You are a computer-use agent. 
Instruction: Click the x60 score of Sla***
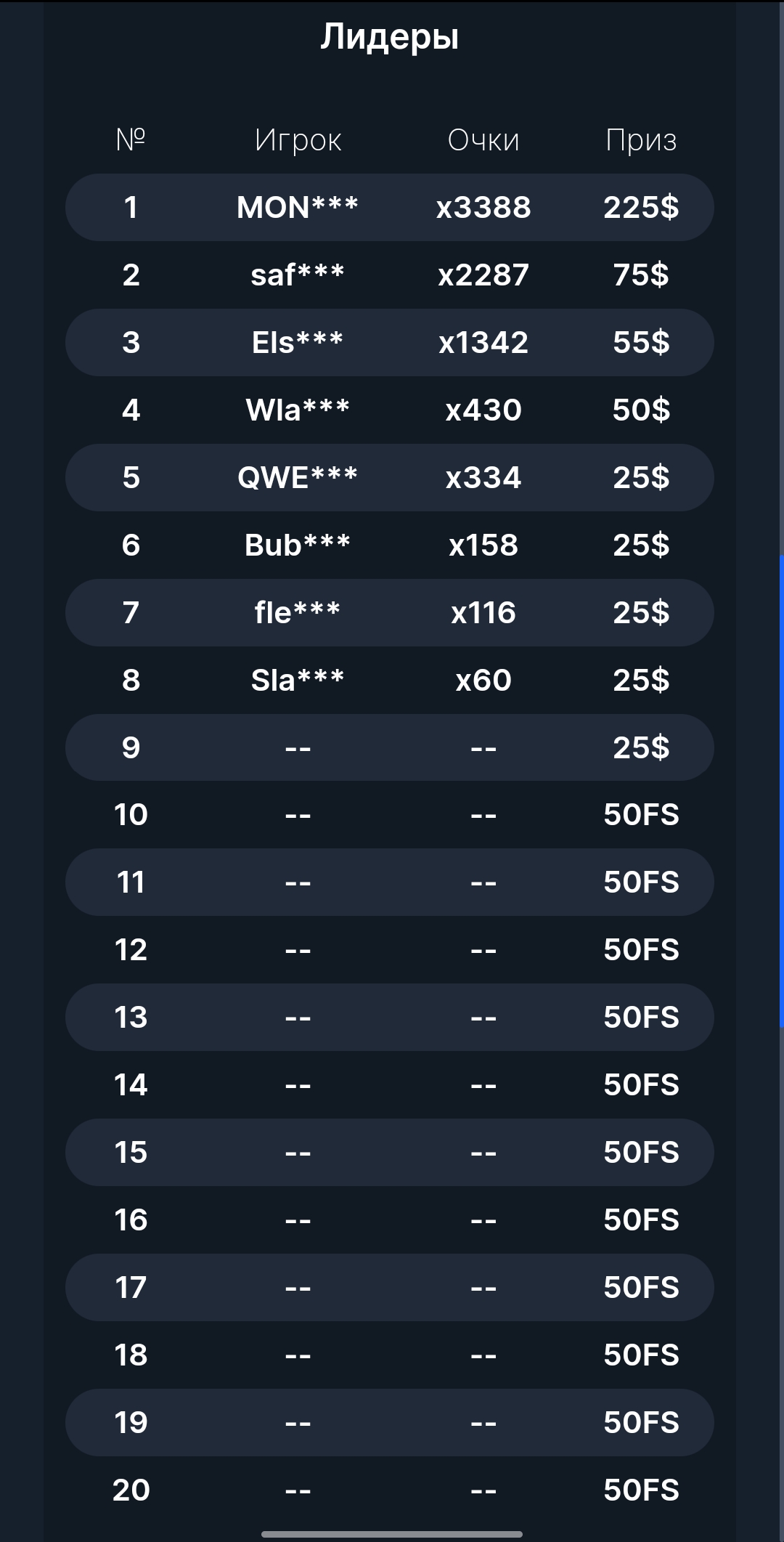coord(483,681)
